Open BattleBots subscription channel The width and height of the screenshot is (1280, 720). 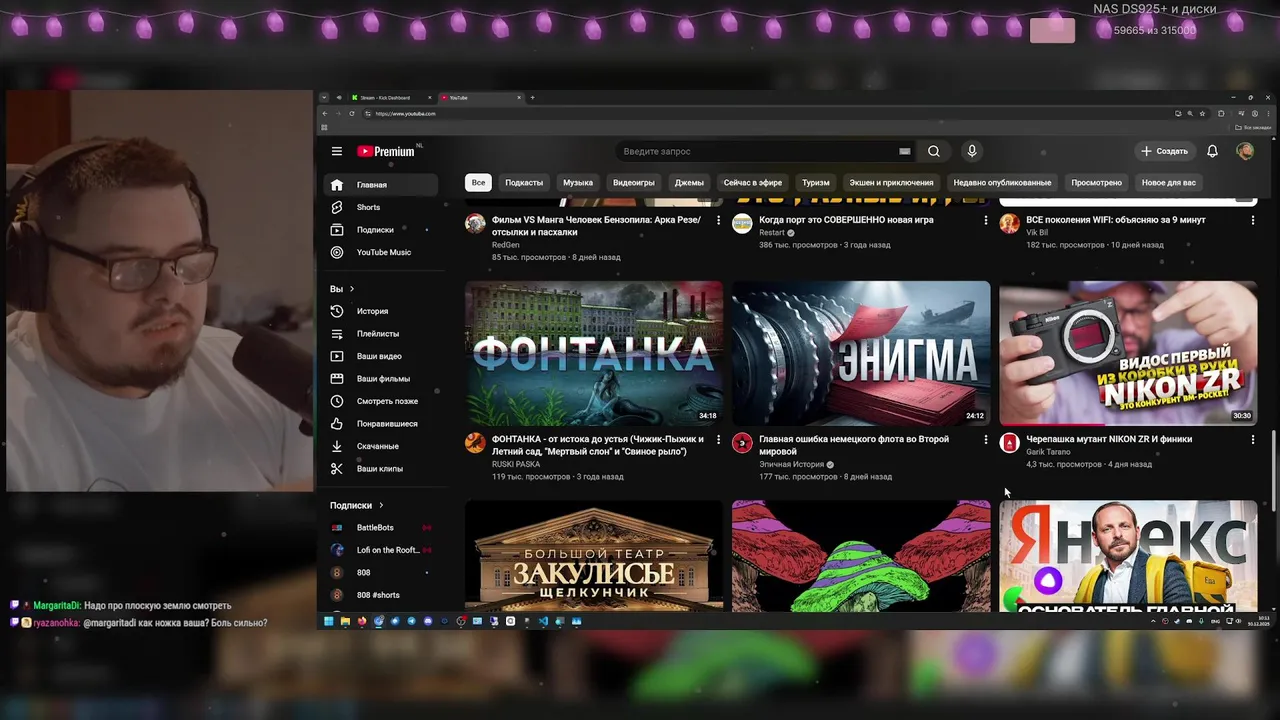381,528
